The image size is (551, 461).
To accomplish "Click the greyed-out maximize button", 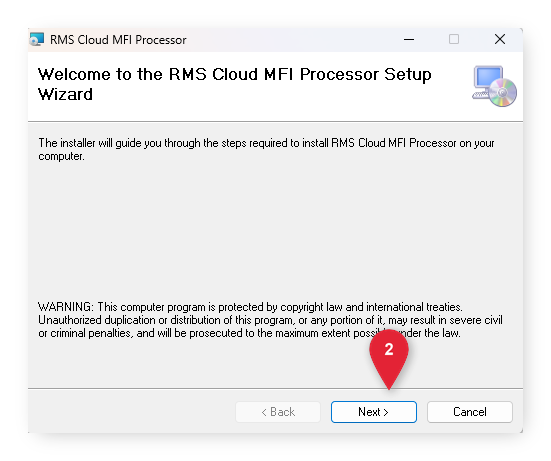I will pyautogui.click(x=454, y=39).
